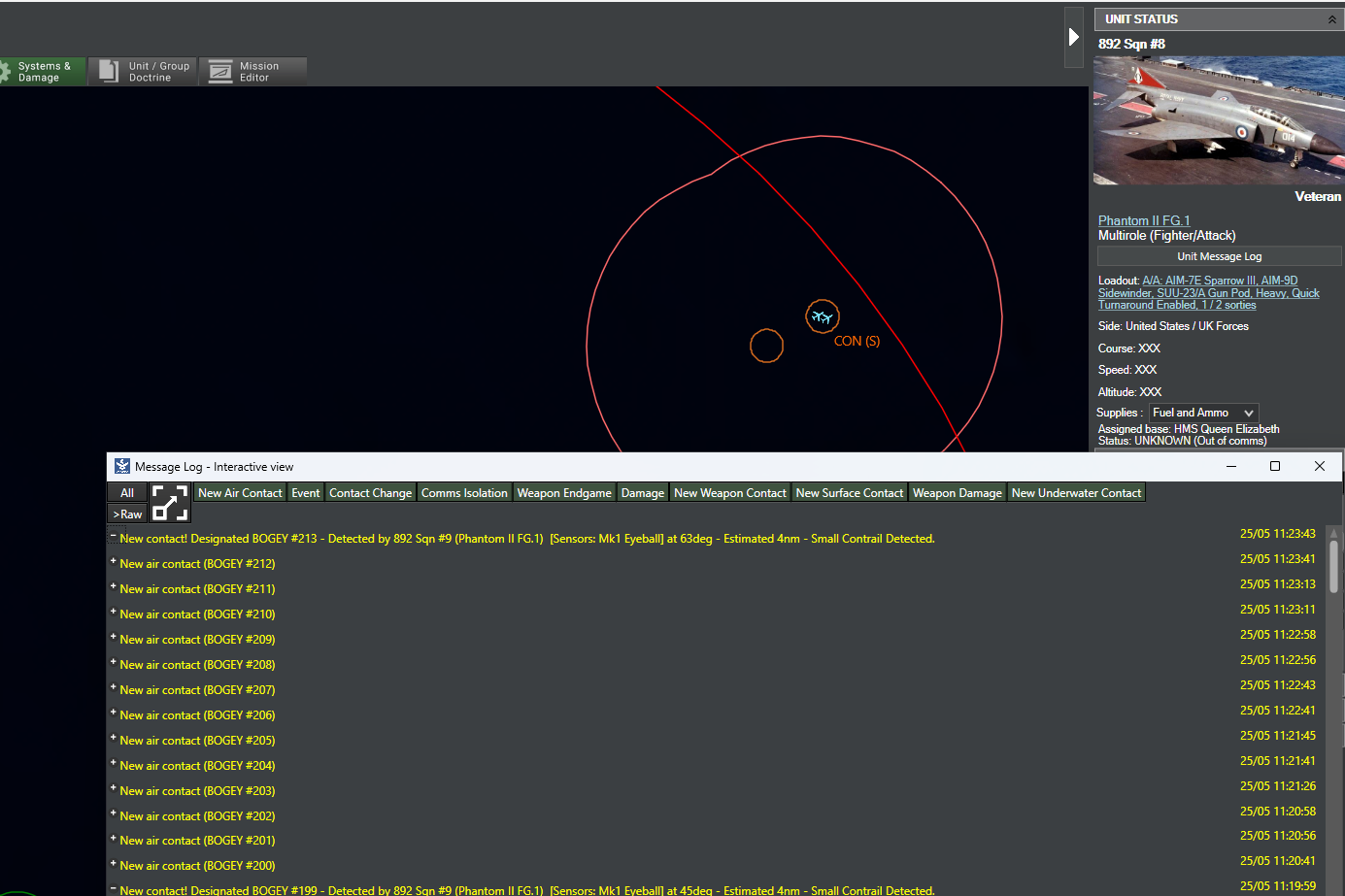This screenshot has height=896, width=1345.
Task: Select the "New air contact (BOGEY #200)" message
Action: [x=197, y=866]
